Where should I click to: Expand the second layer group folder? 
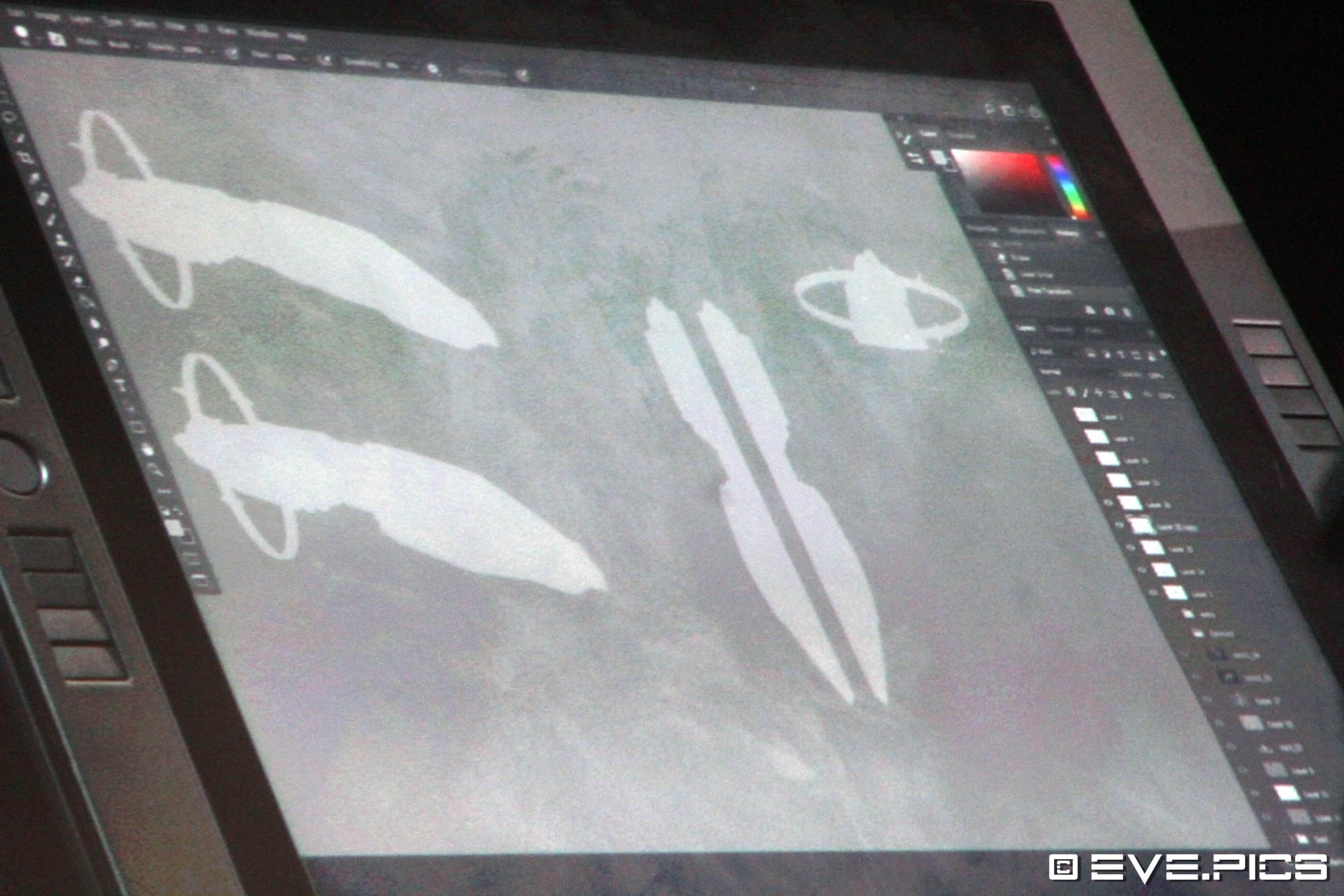pyautogui.click(x=1198, y=633)
